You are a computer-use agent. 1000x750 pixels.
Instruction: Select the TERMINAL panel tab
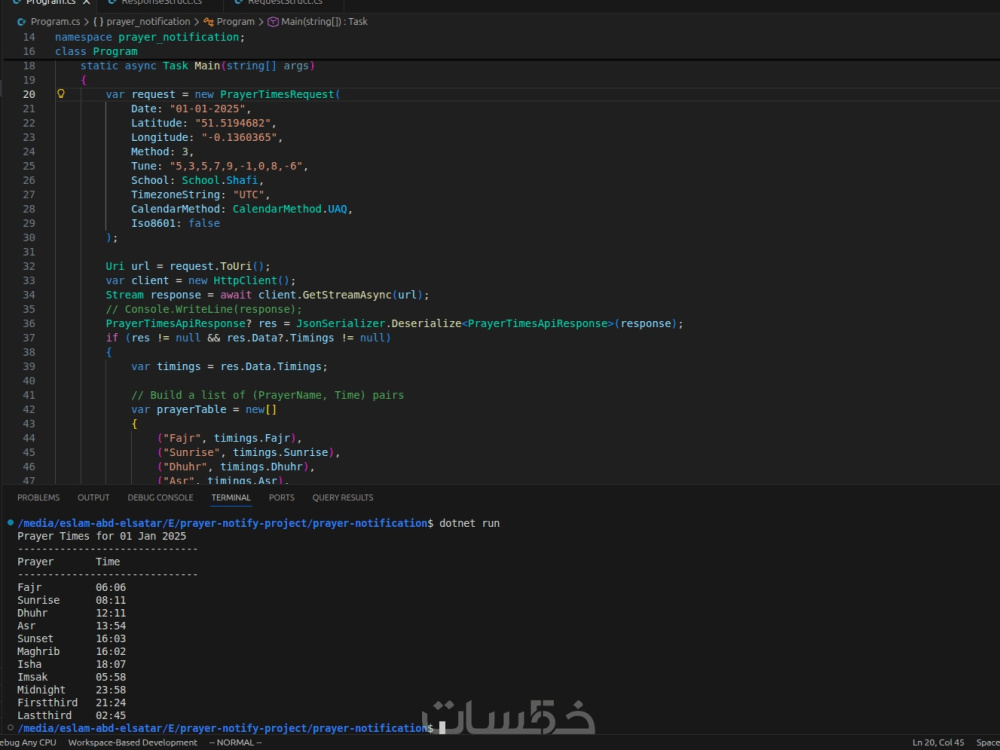[231, 497]
